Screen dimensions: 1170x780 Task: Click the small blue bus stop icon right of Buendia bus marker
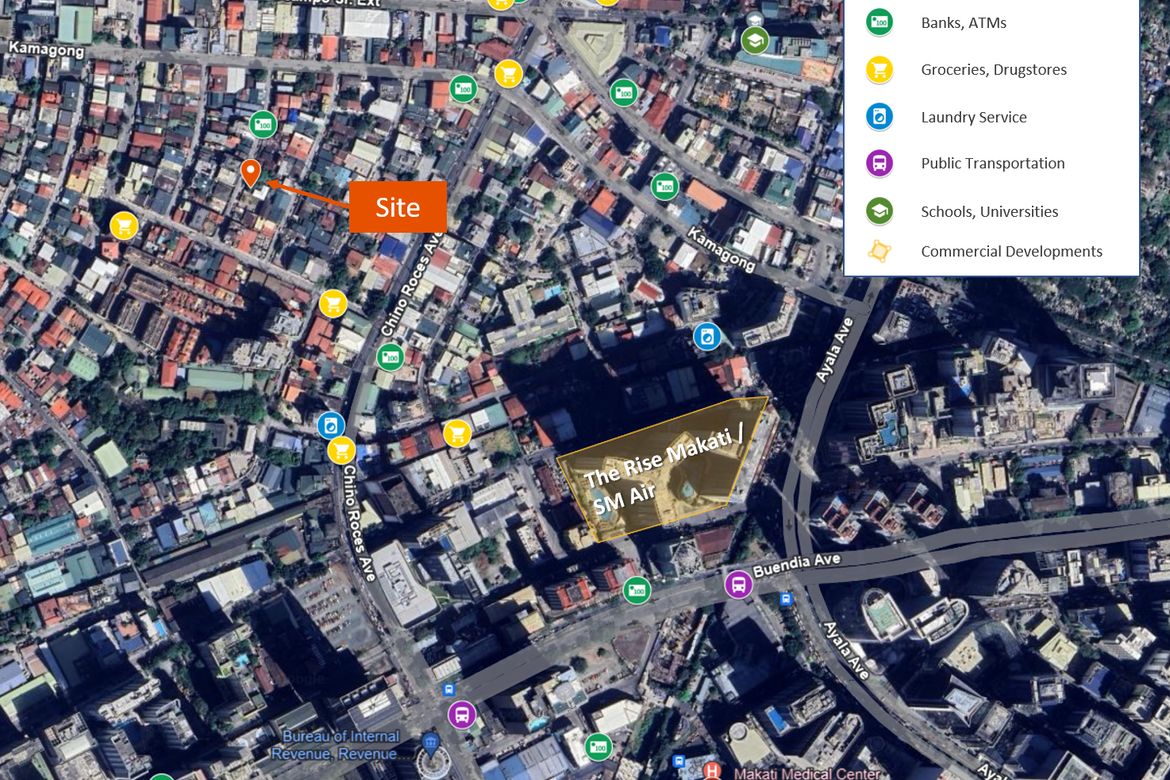click(x=786, y=599)
